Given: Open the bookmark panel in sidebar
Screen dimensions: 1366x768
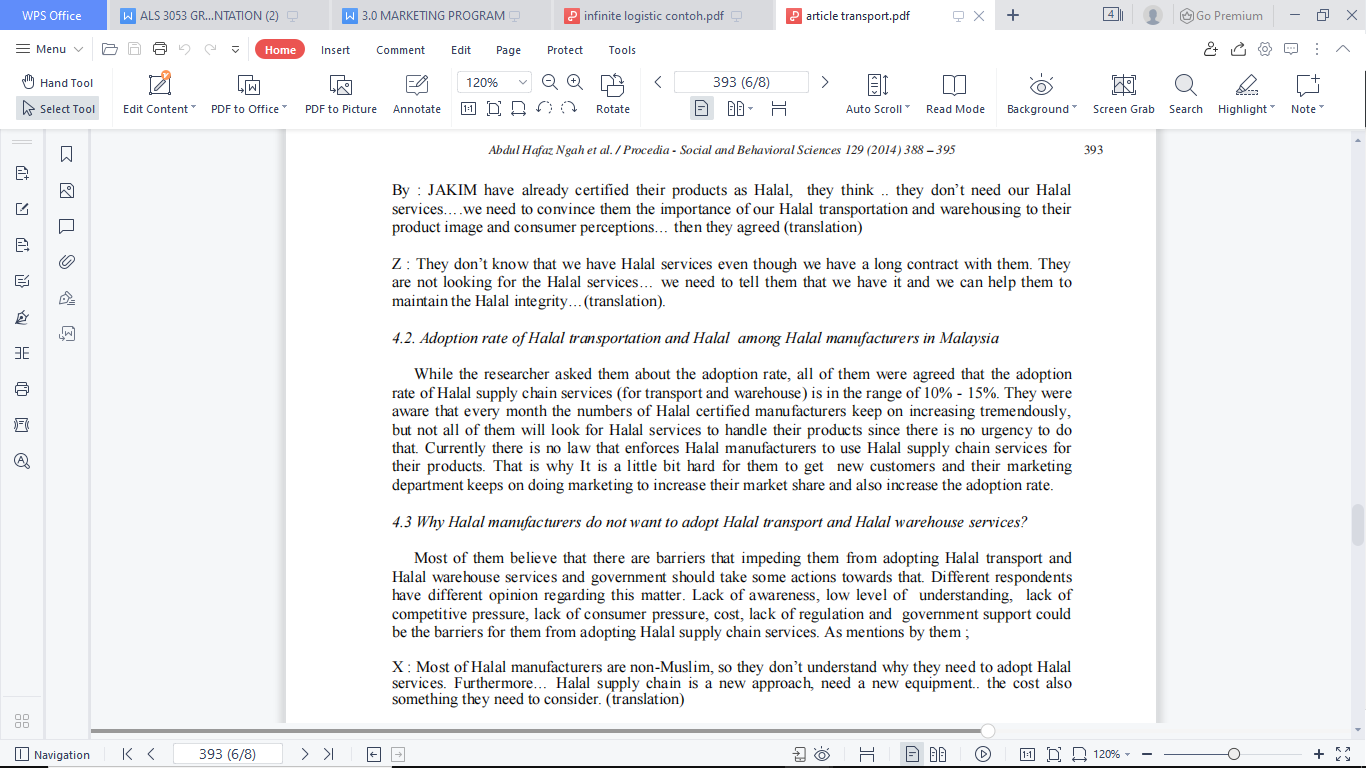Looking at the screenshot, I should (x=67, y=154).
